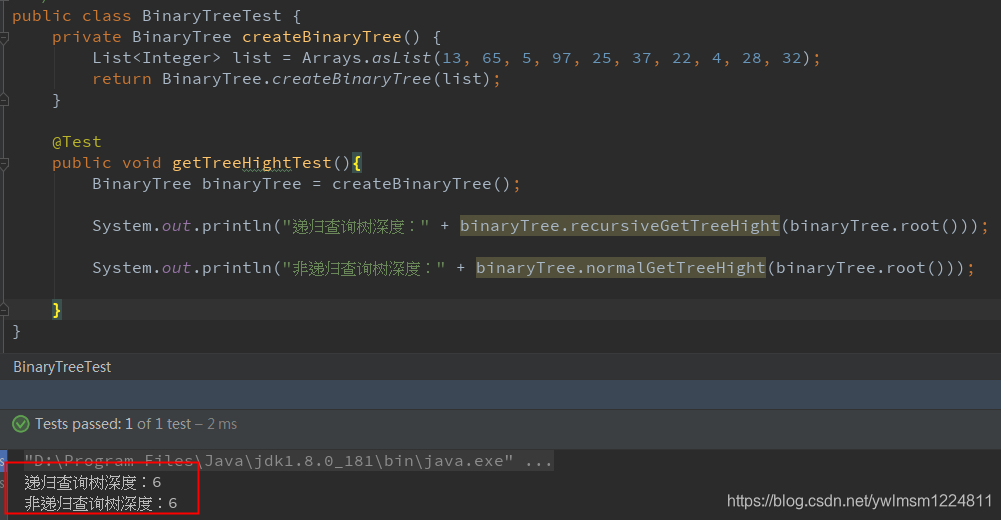Image resolution: width=1001 pixels, height=520 pixels.
Task: Click the java.exe command line in console
Action: coord(289,461)
